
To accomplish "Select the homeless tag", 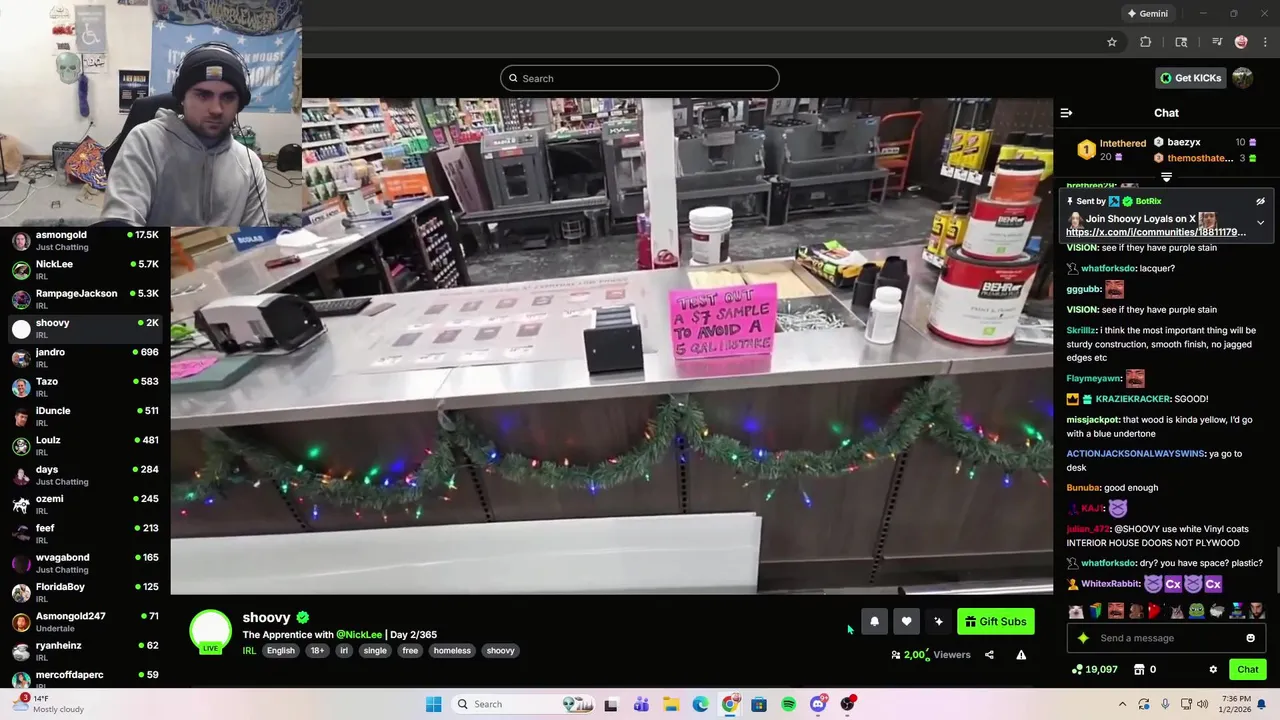I will point(452,650).
